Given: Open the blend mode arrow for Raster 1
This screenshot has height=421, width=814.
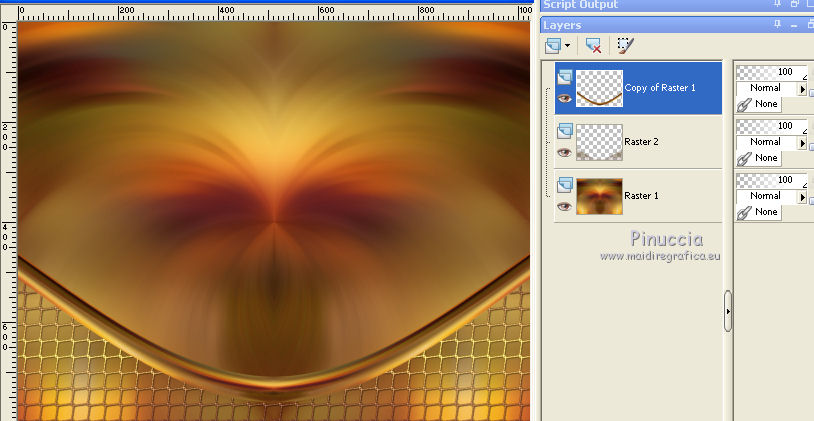Looking at the screenshot, I should [x=802, y=197].
